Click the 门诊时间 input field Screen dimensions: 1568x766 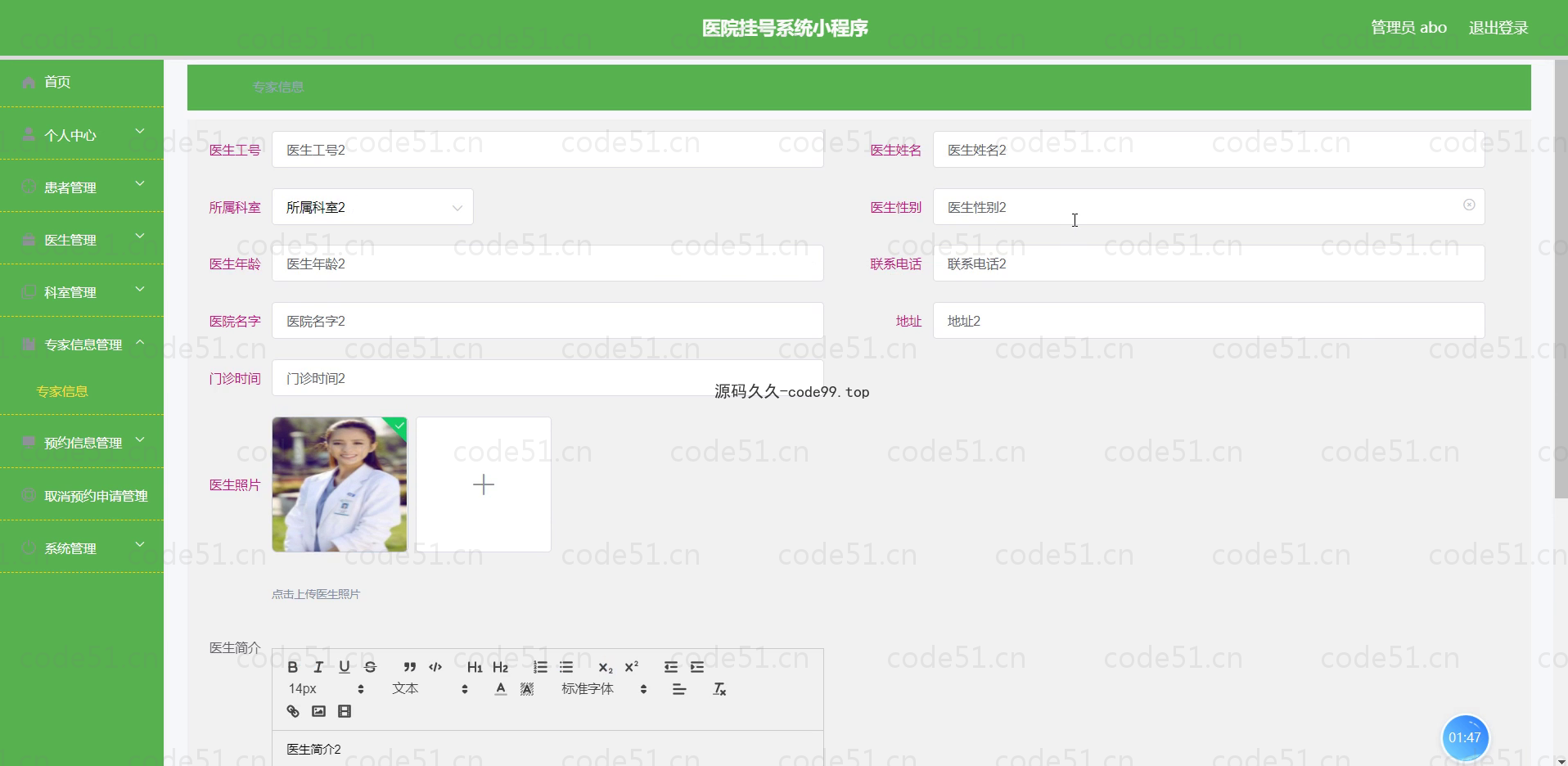click(x=547, y=378)
